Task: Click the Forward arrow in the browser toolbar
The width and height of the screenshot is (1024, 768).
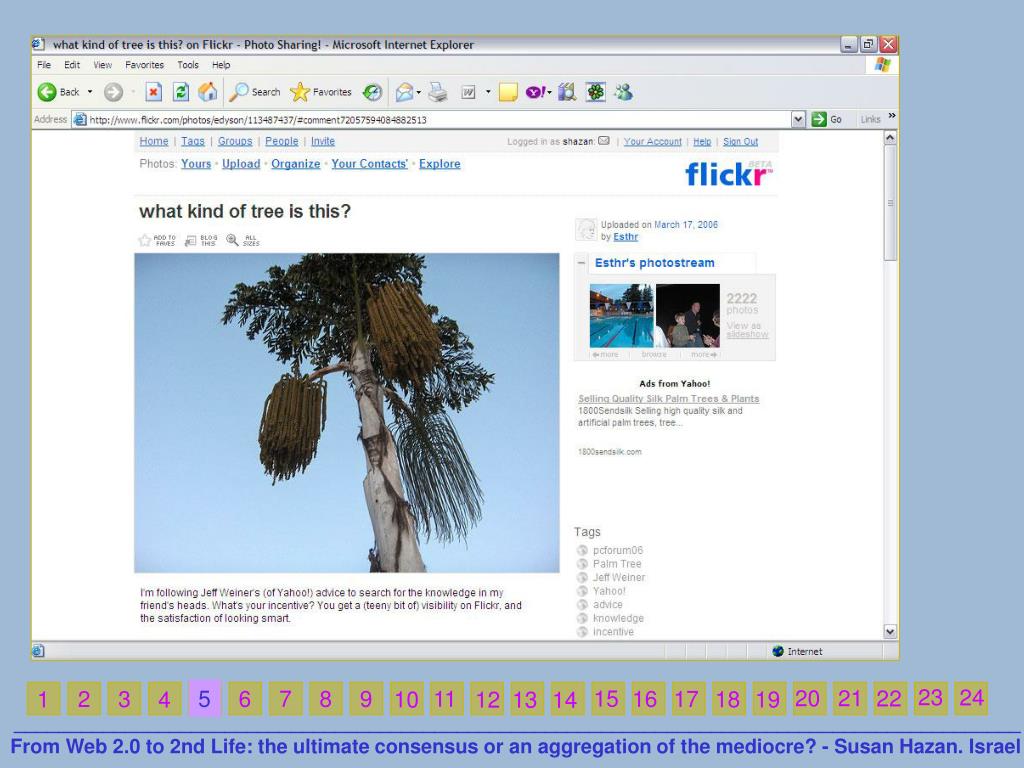Action: (113, 92)
